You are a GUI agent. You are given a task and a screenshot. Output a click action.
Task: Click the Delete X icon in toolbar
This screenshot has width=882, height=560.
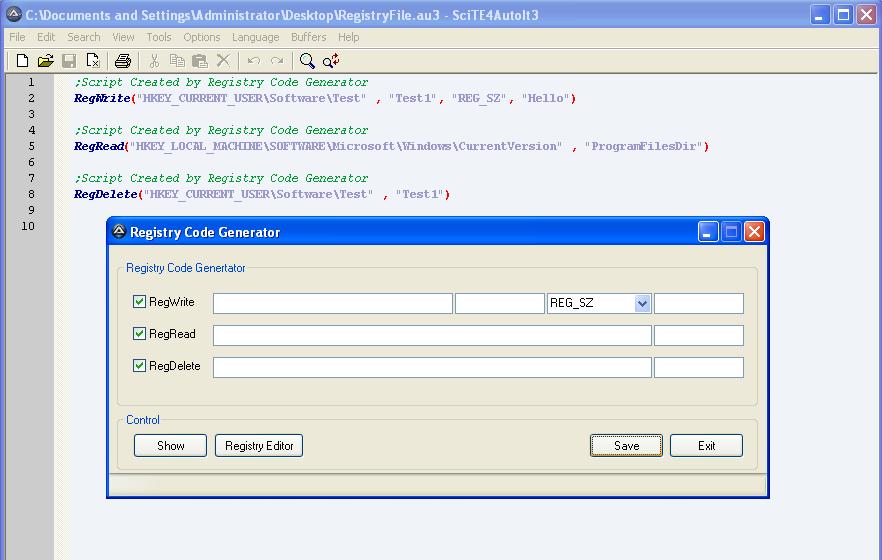[223, 61]
